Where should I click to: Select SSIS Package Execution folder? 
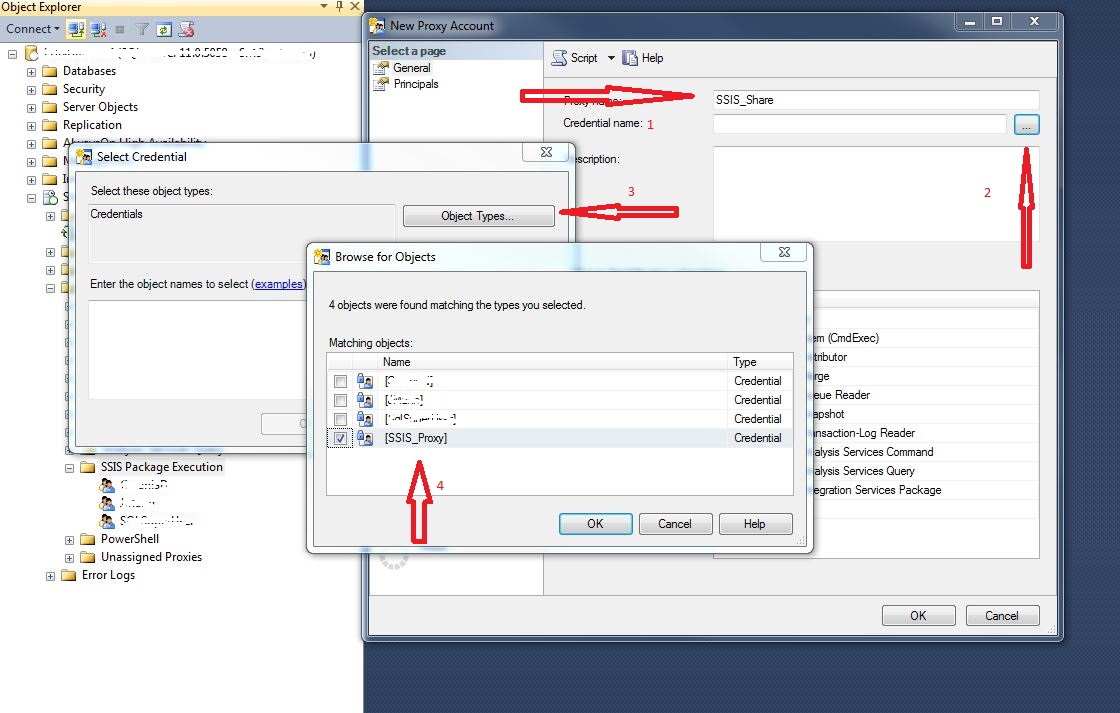click(x=161, y=467)
